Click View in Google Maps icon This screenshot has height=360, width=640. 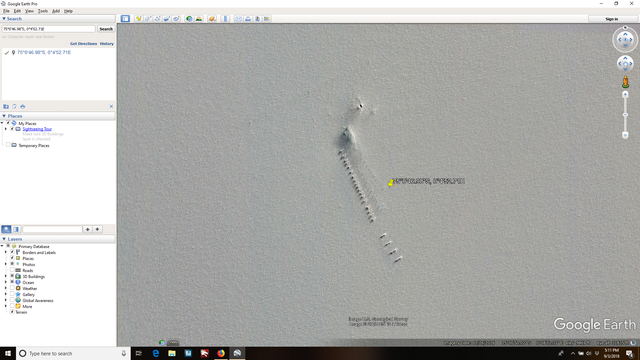(x=267, y=19)
